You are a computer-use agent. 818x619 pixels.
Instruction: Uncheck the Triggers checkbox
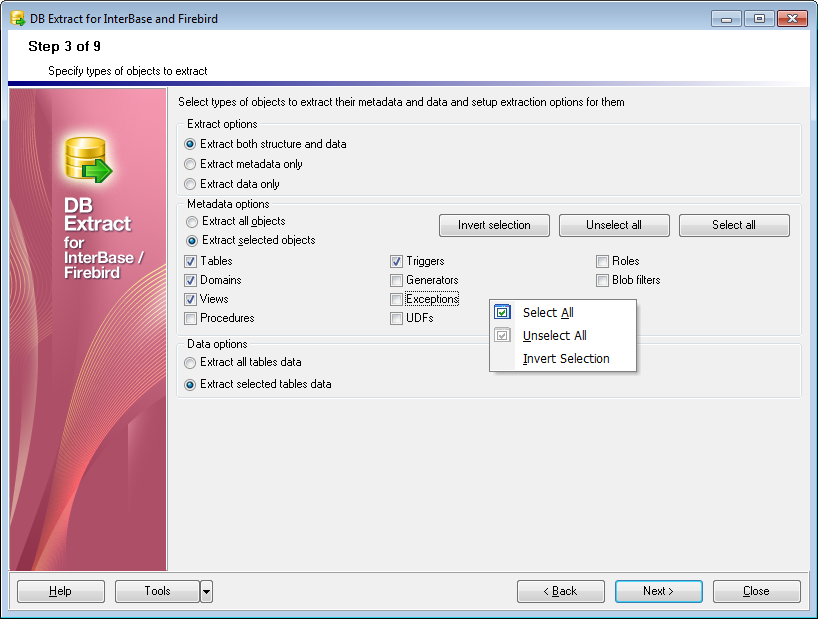[x=396, y=261]
